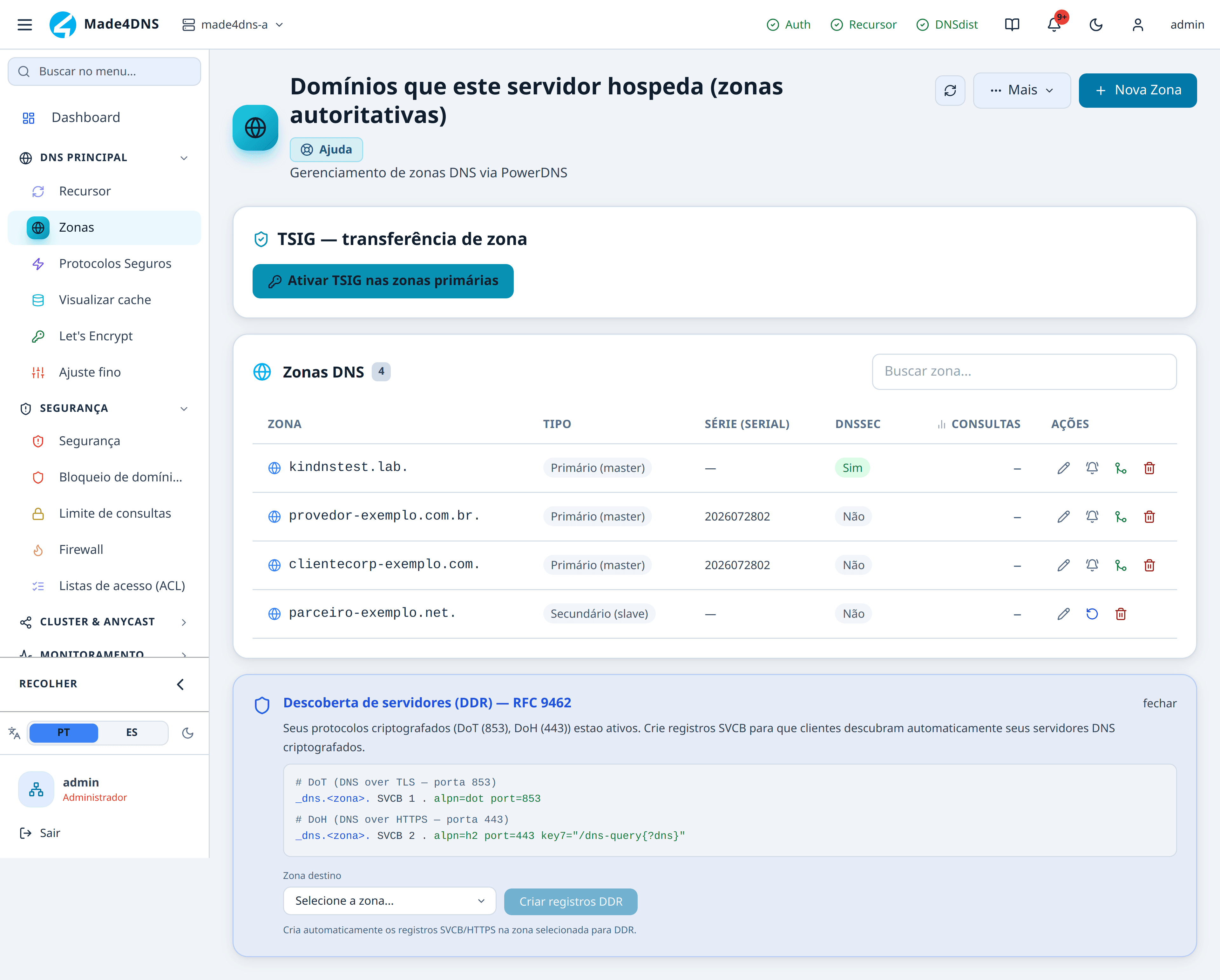Viewport: 1220px width, 980px height.
Task: Edit kindnstest.lab. zone
Action: (x=1063, y=468)
